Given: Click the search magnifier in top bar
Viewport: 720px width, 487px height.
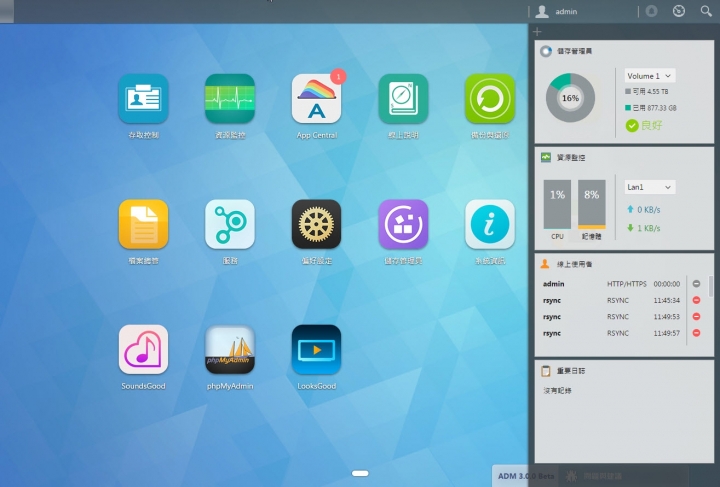Looking at the screenshot, I should [x=706, y=11].
